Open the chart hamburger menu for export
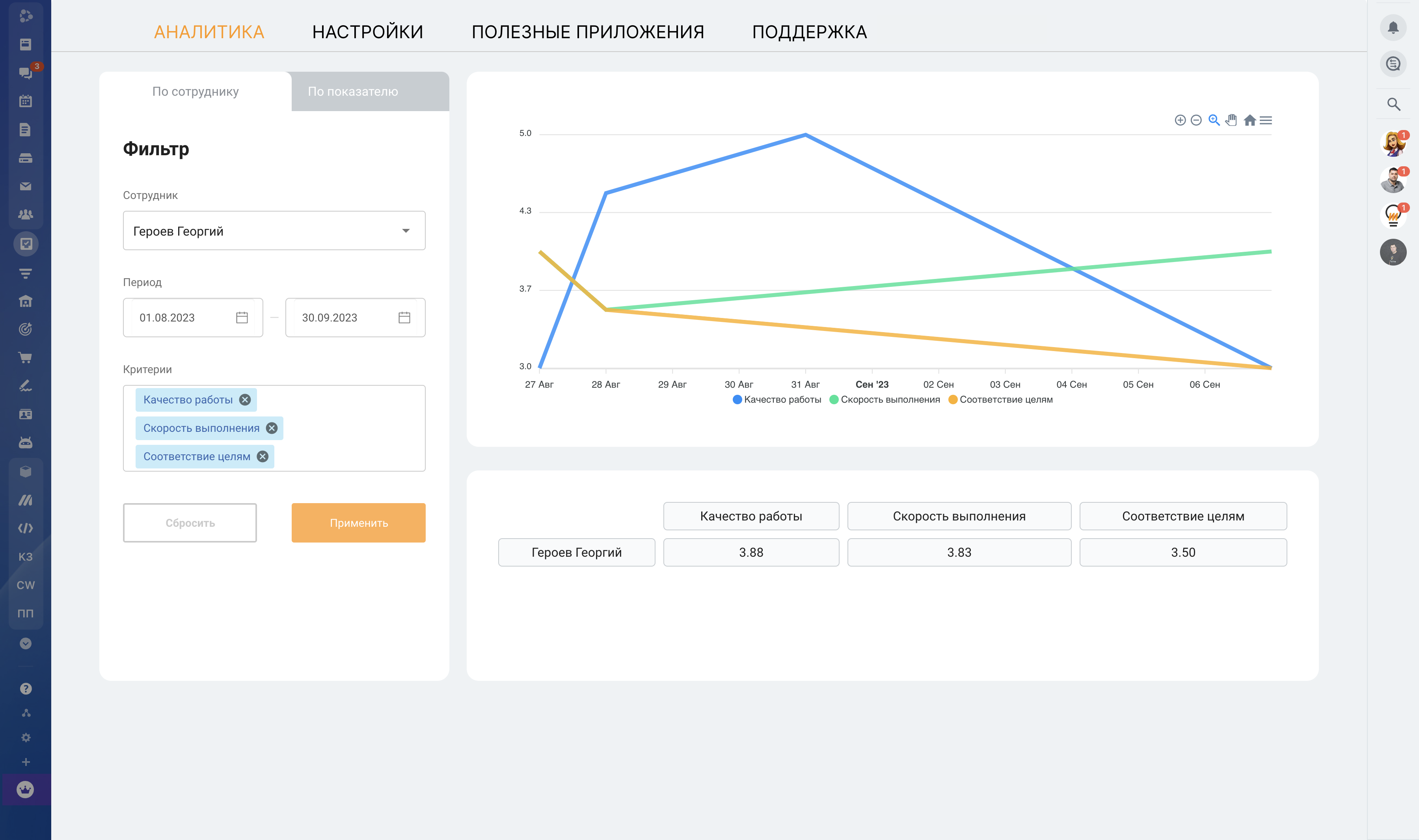This screenshot has height=840, width=1419. click(x=1266, y=120)
